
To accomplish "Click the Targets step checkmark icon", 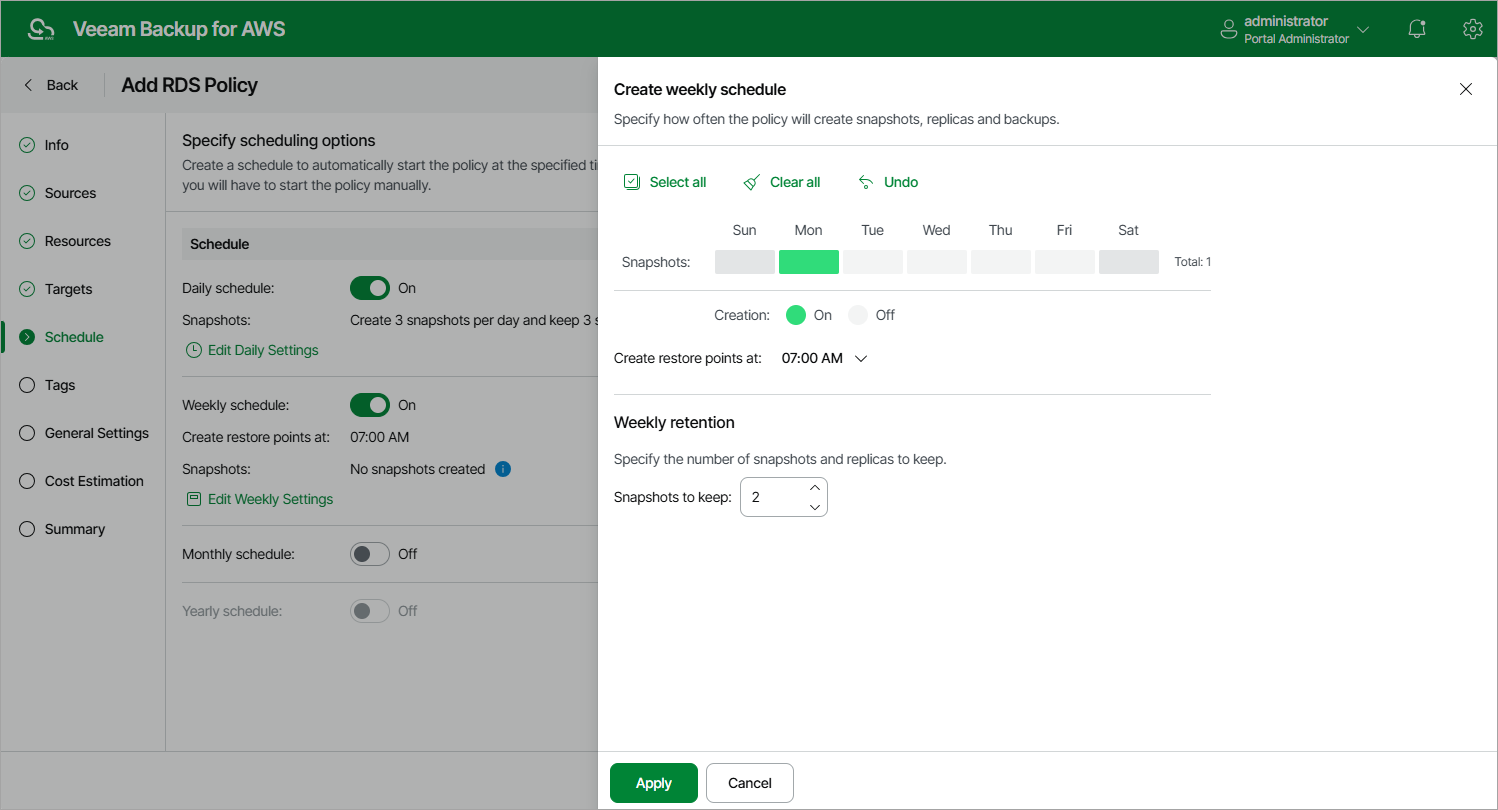I will pyautogui.click(x=27, y=289).
